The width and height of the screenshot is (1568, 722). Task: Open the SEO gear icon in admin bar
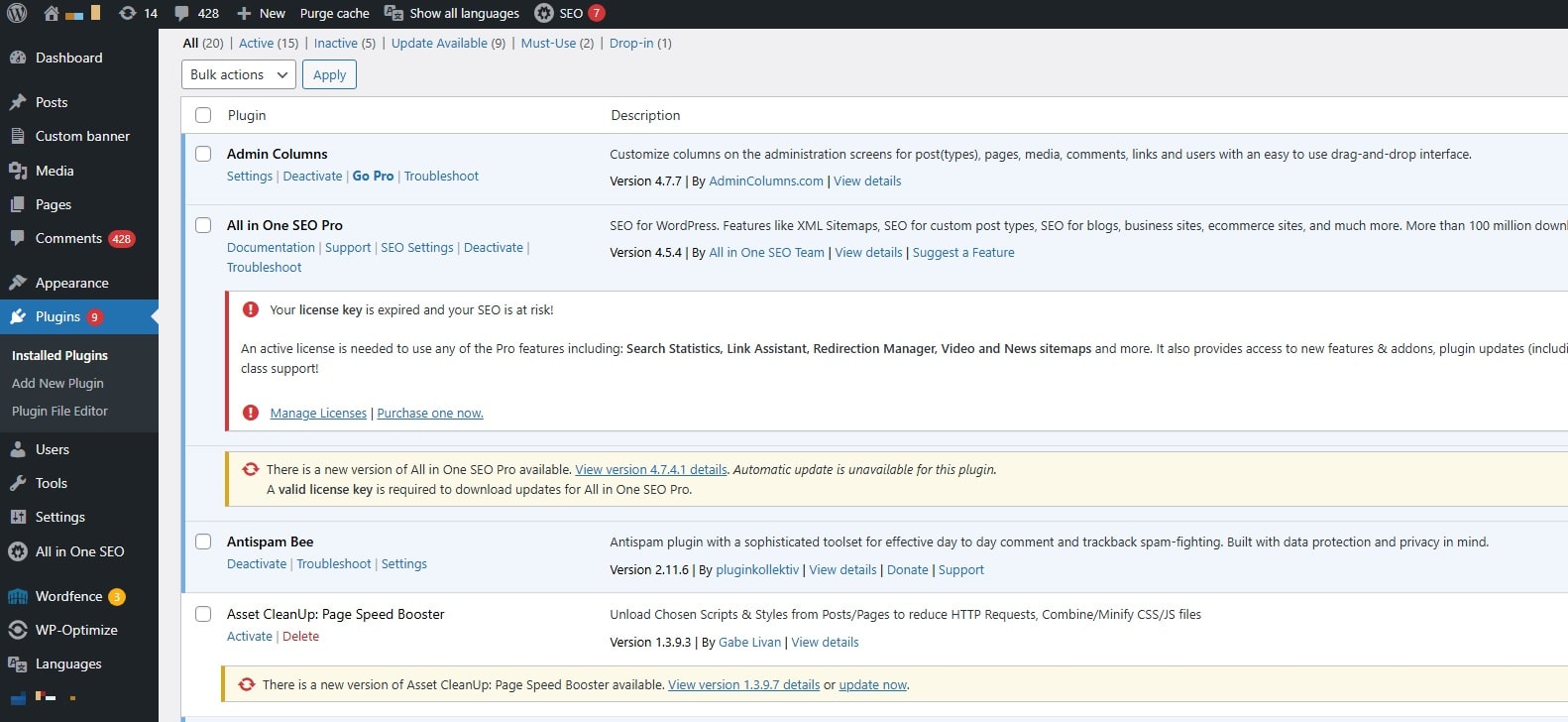click(x=544, y=13)
